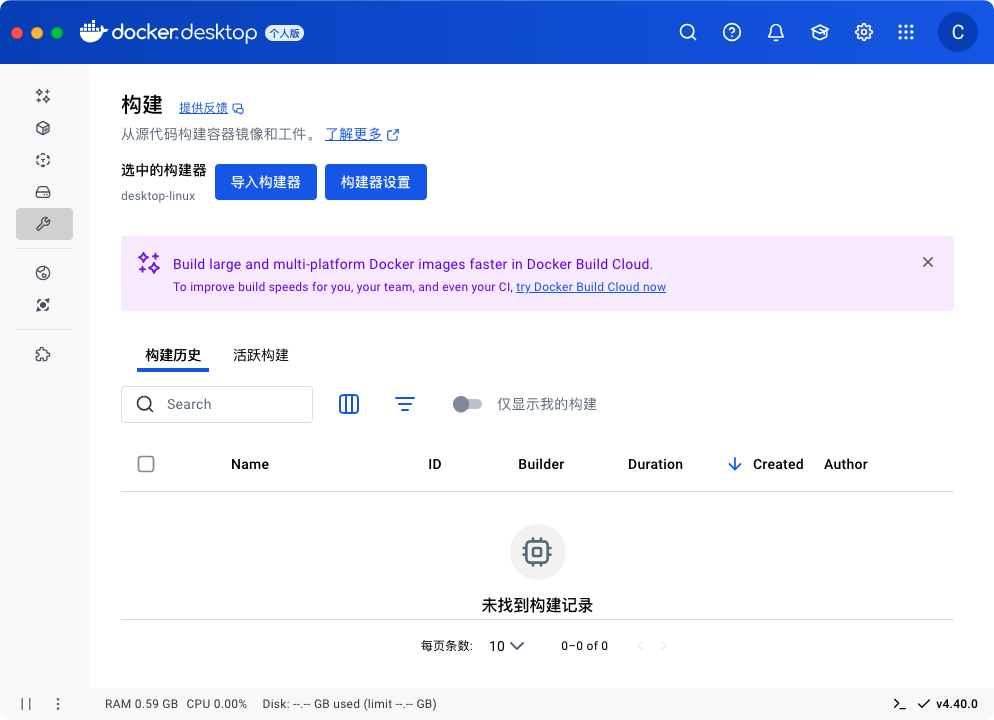Image resolution: width=994 pixels, height=720 pixels.
Task: Sort by the Created column arrow
Action: pyautogui.click(x=735, y=464)
